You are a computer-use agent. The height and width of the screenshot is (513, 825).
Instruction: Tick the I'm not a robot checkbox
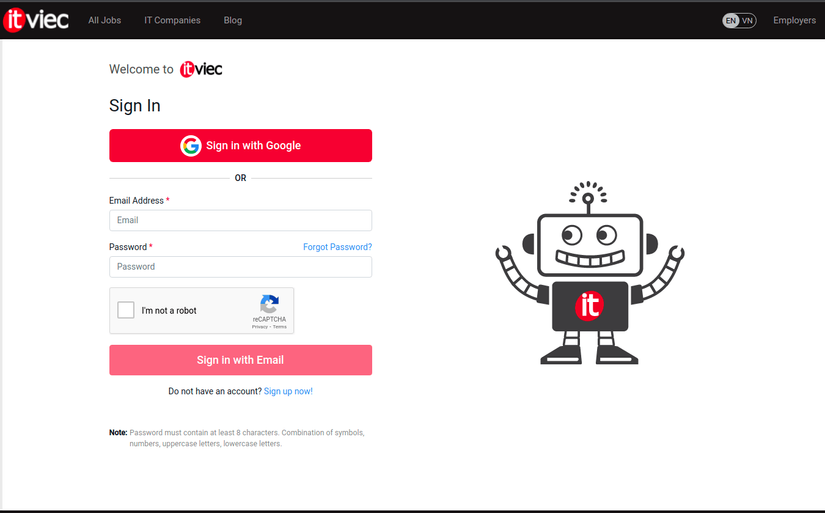coord(126,310)
